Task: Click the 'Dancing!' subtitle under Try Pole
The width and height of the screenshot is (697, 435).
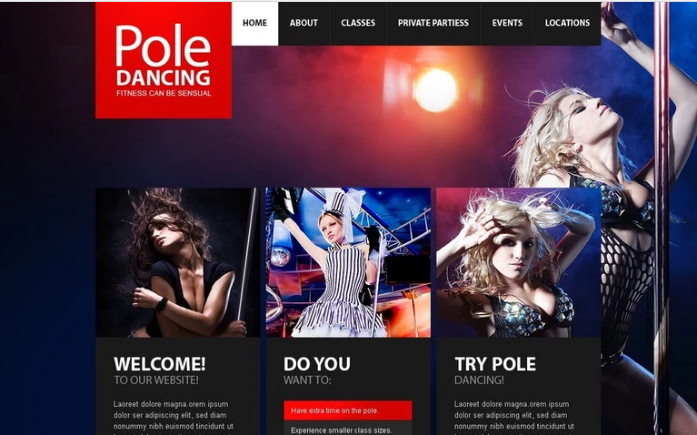Action: pos(479,380)
